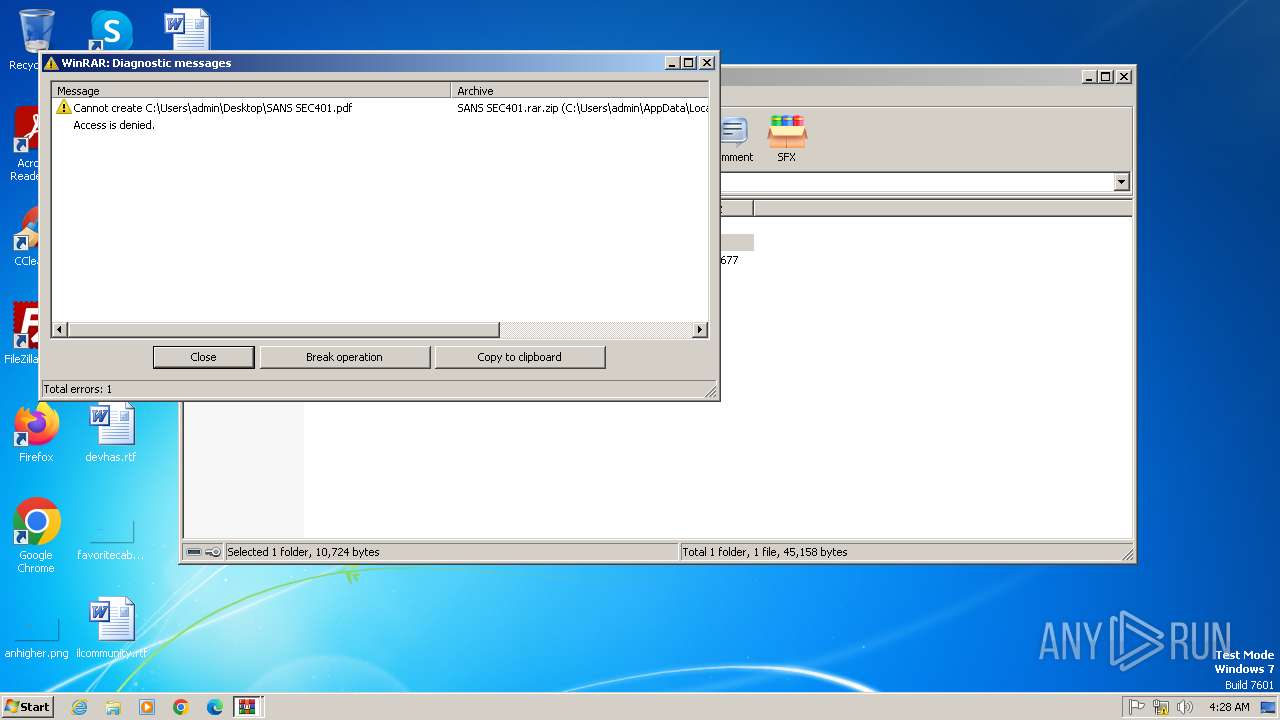
Task: Click the Break operation button
Action: click(344, 357)
